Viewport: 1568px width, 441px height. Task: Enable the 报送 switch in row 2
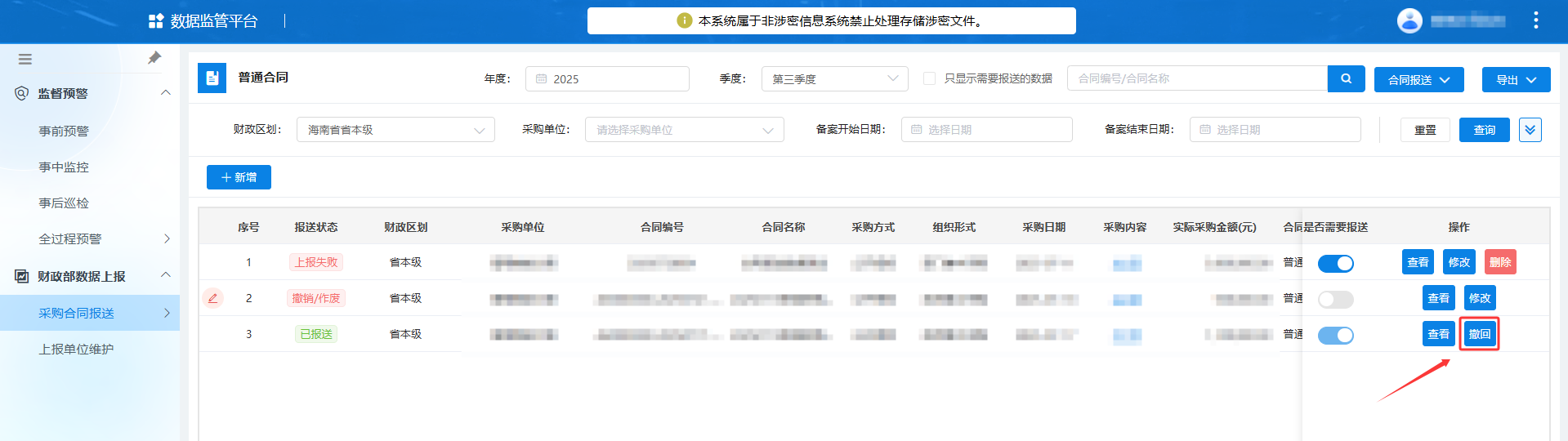(1335, 300)
